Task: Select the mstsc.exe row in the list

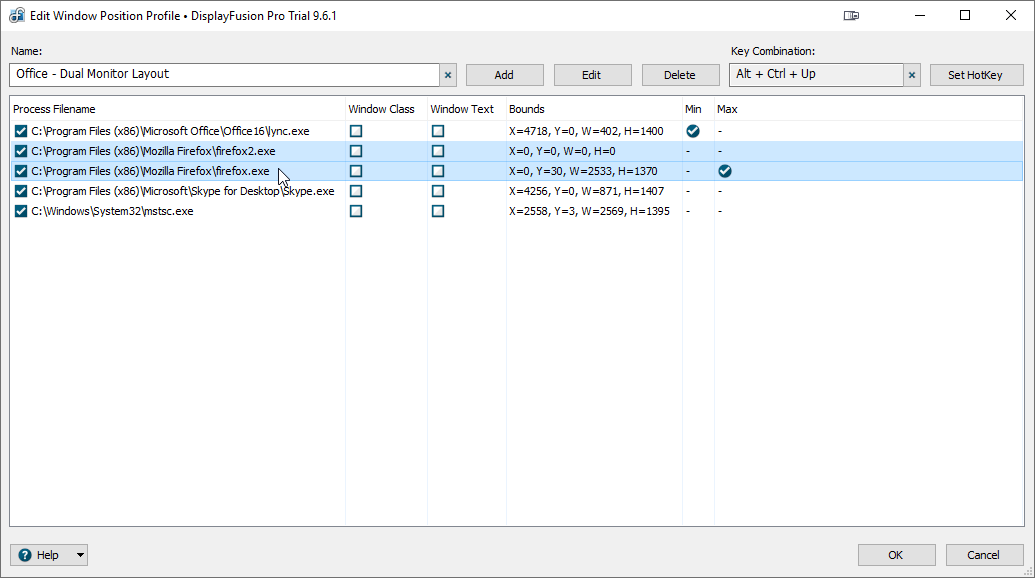Action: (x=112, y=211)
